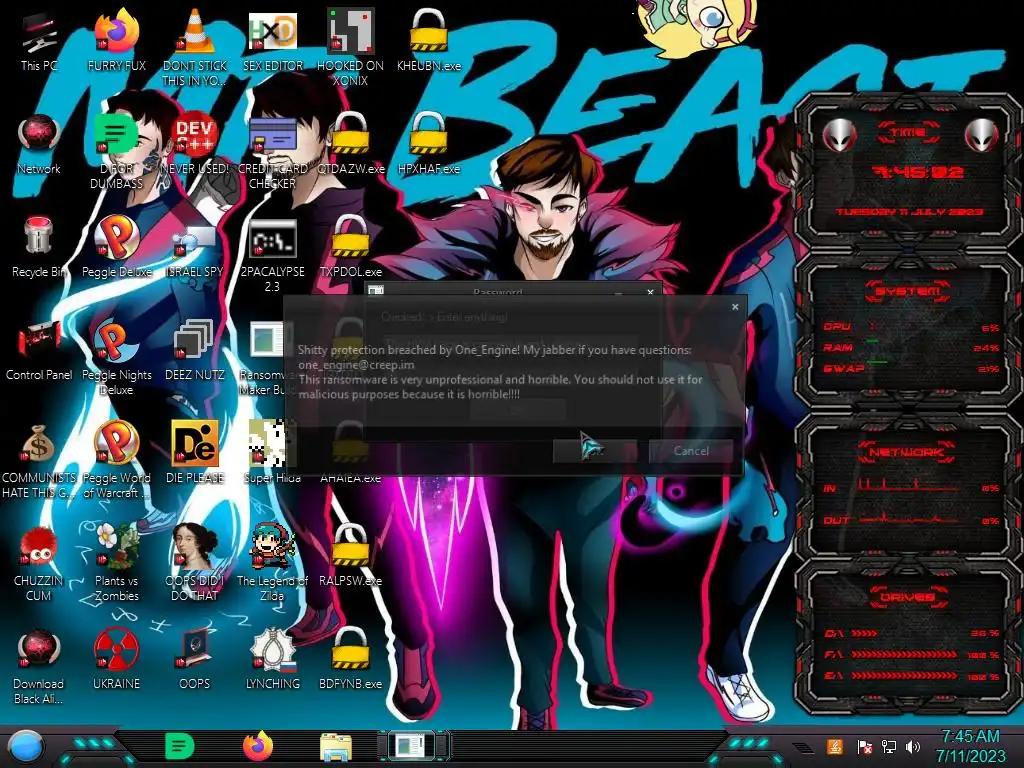This screenshot has width=1024, height=768.
Task: Open the VLC cone shortcut DONT STICK THIS
Action: point(195,47)
